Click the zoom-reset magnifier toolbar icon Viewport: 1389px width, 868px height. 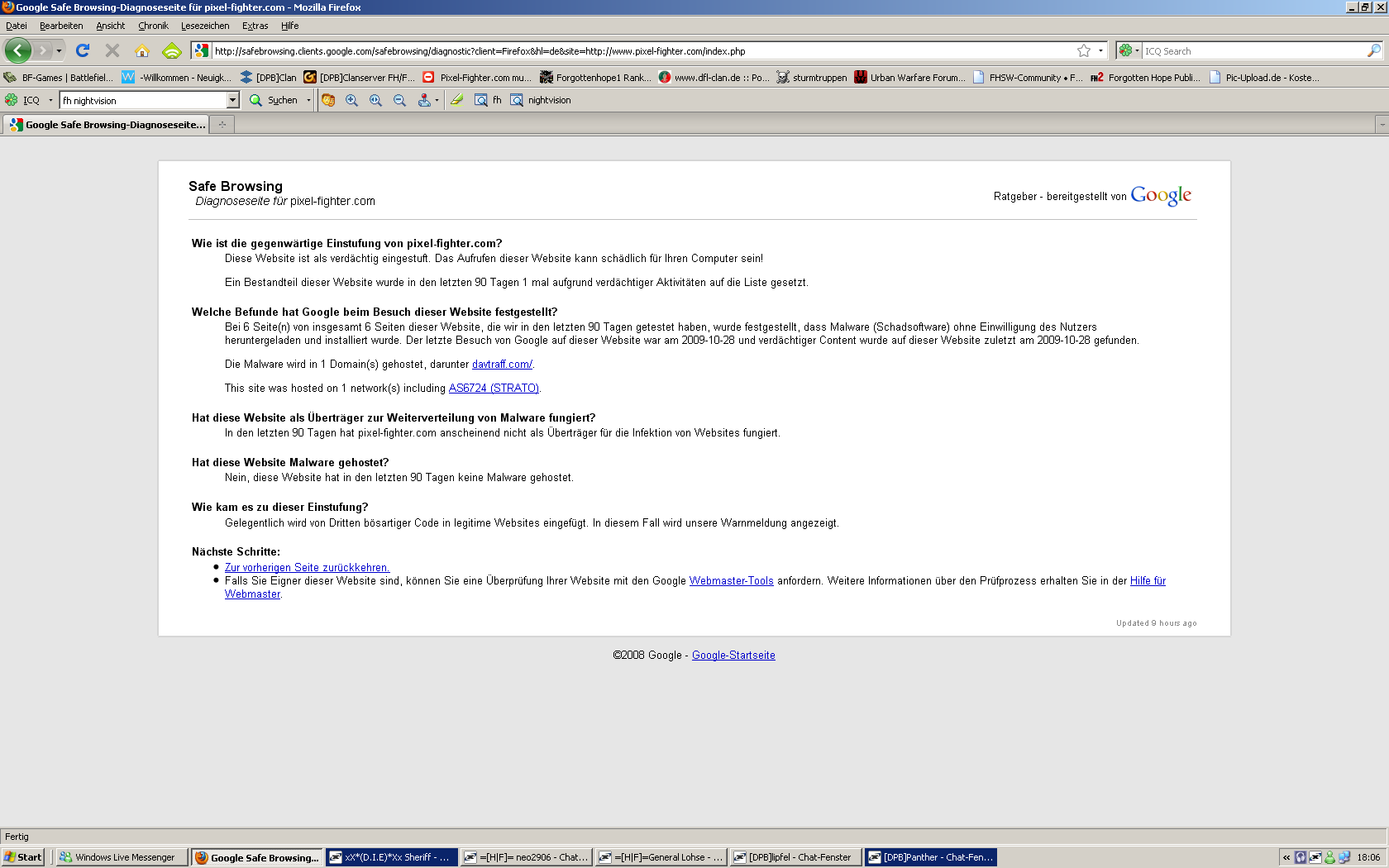point(376,100)
